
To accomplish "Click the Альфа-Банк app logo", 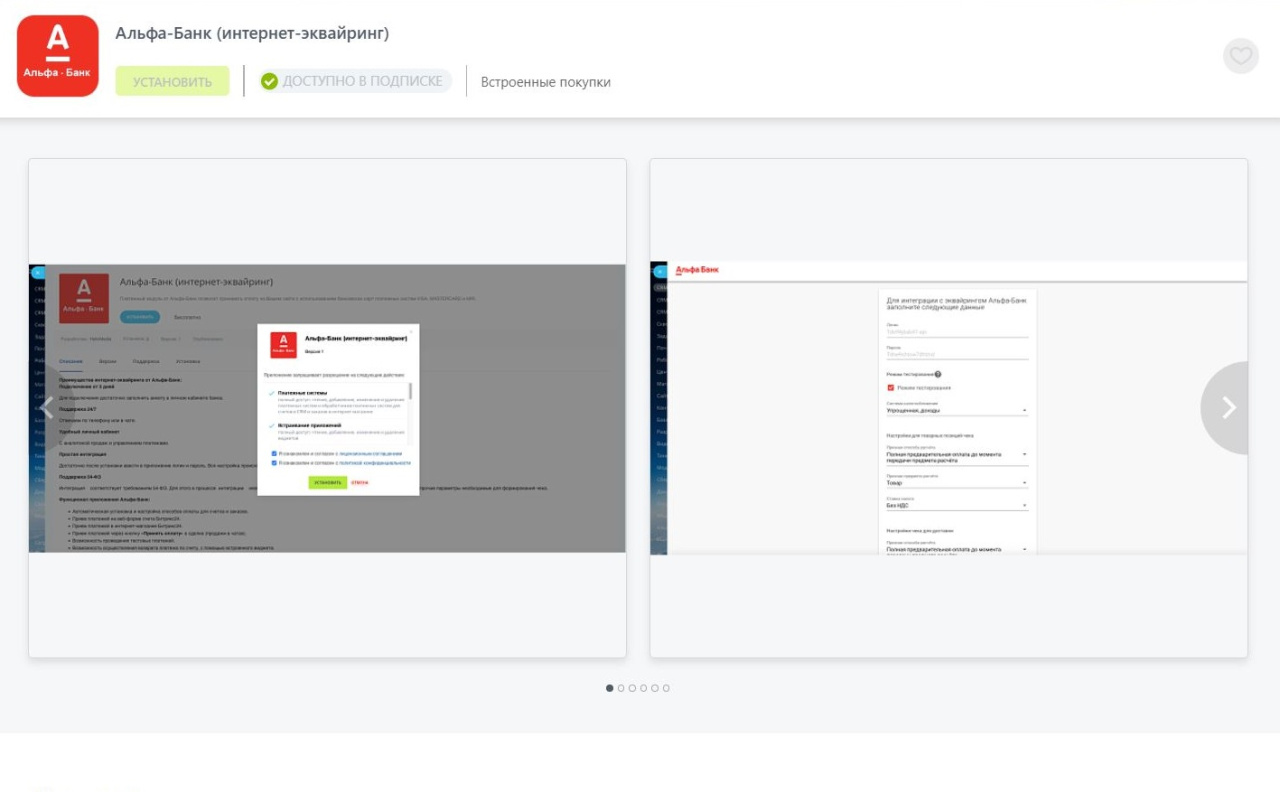I will tap(58, 56).
